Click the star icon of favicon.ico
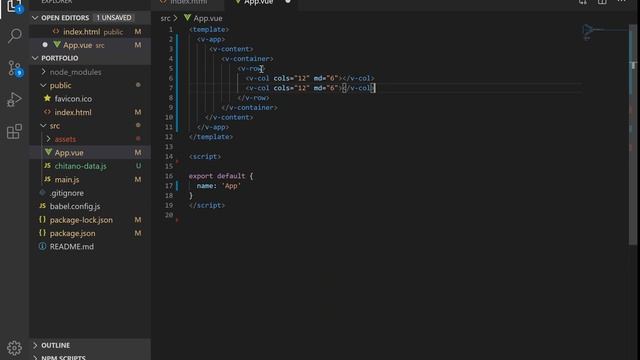 pyautogui.click(x=47, y=98)
